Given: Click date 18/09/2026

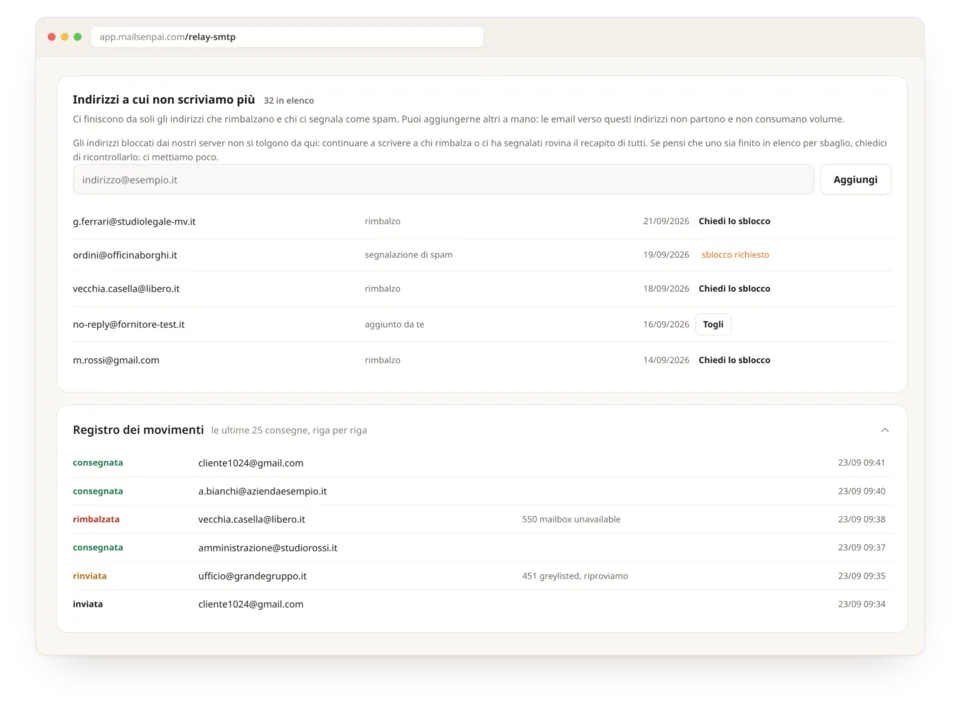Looking at the screenshot, I should pyautogui.click(x=666, y=288).
